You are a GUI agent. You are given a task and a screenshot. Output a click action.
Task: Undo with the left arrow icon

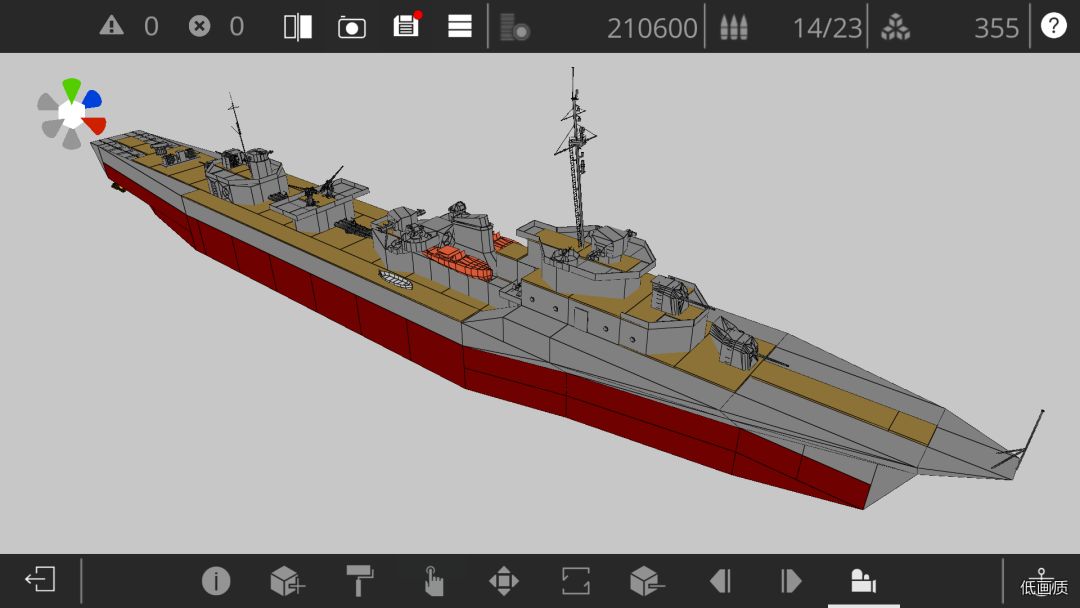(x=720, y=581)
